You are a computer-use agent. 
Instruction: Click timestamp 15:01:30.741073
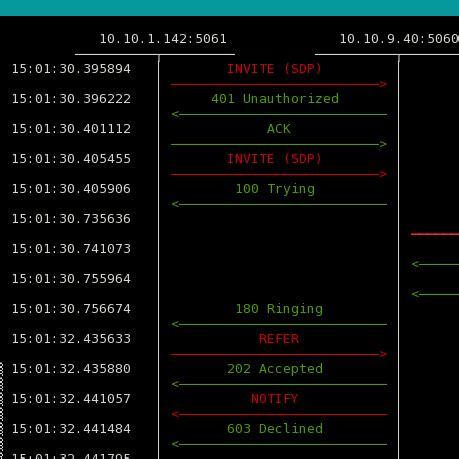71,249
